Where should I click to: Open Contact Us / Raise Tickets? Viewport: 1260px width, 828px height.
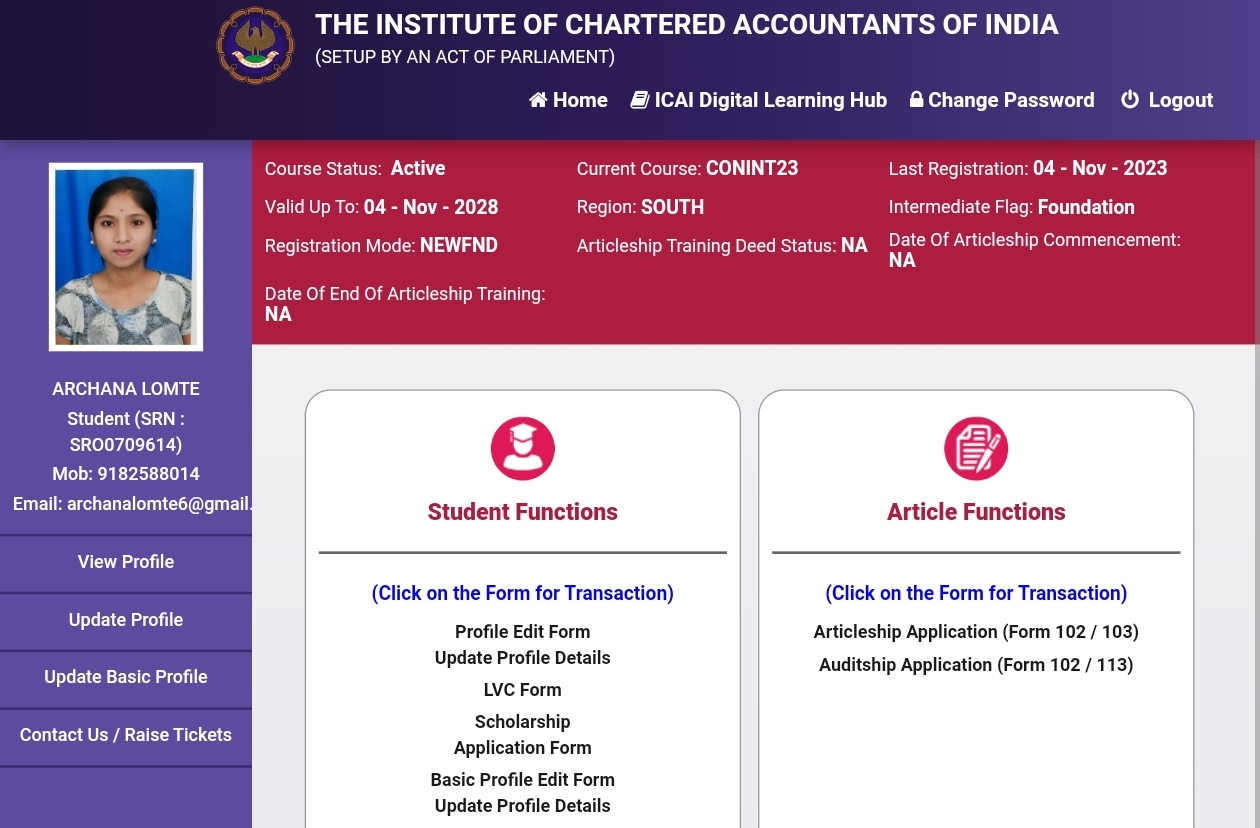(126, 735)
